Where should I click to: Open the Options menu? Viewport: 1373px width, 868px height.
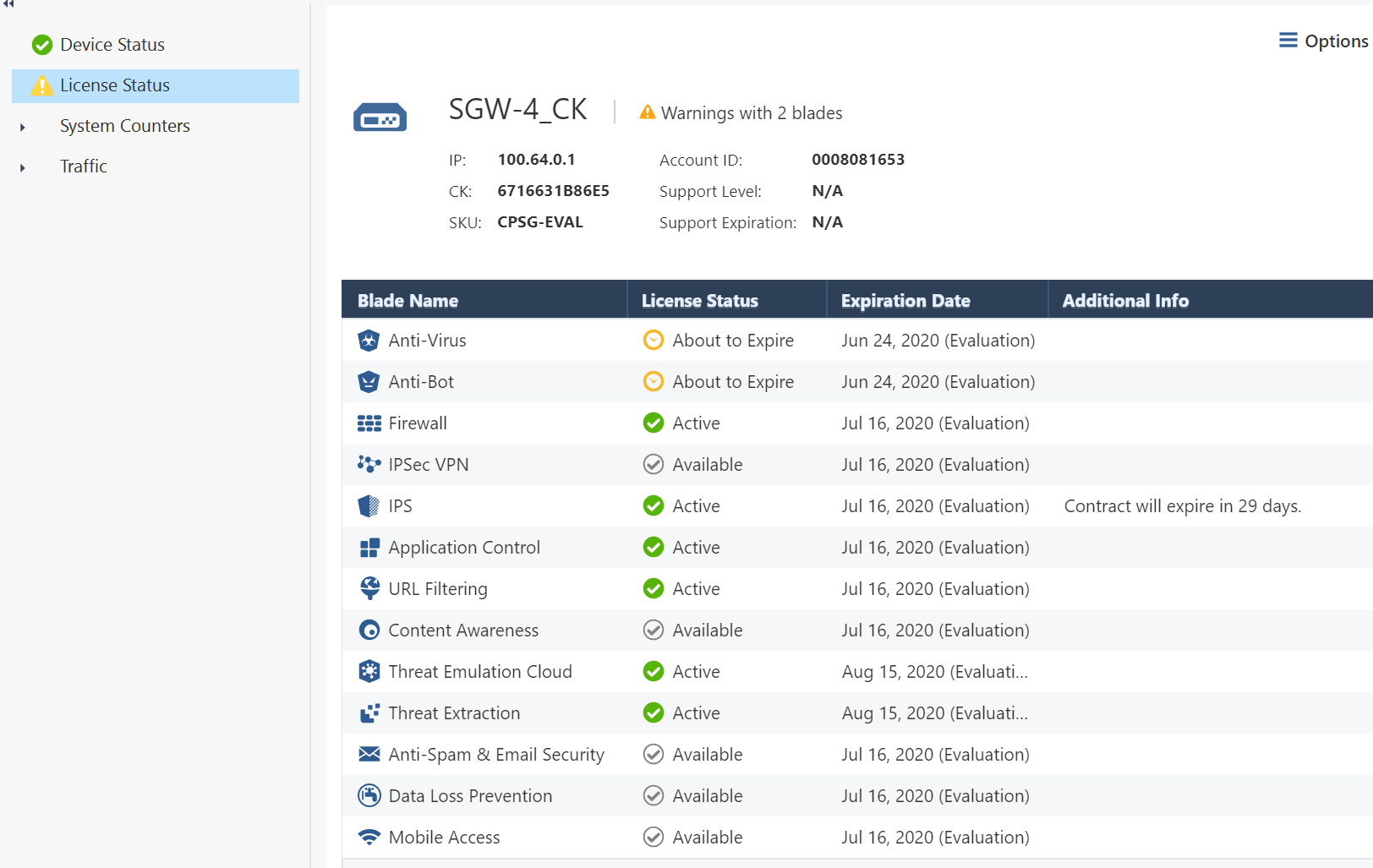pos(1322,41)
